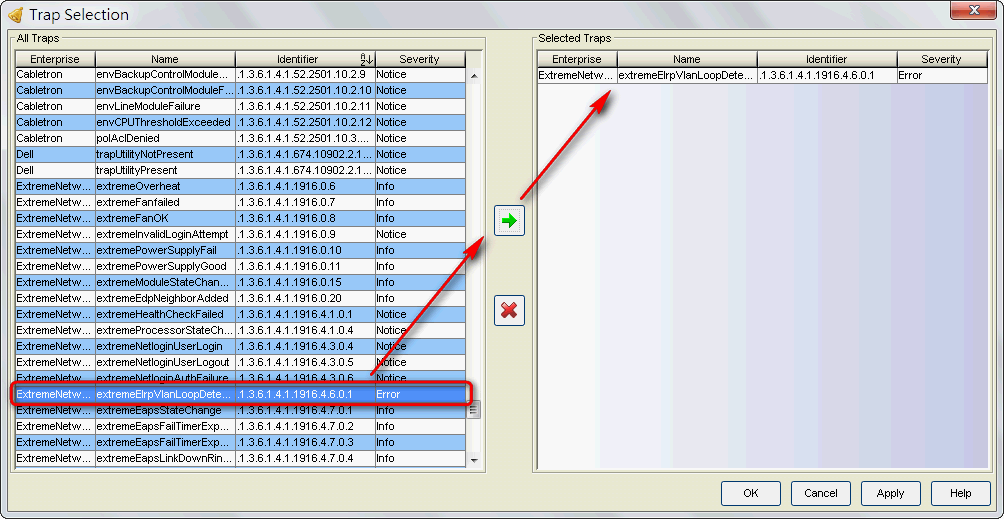Select extremePowerSupplyFail trap row
This screenshot has width=1004, height=519.
[240, 250]
